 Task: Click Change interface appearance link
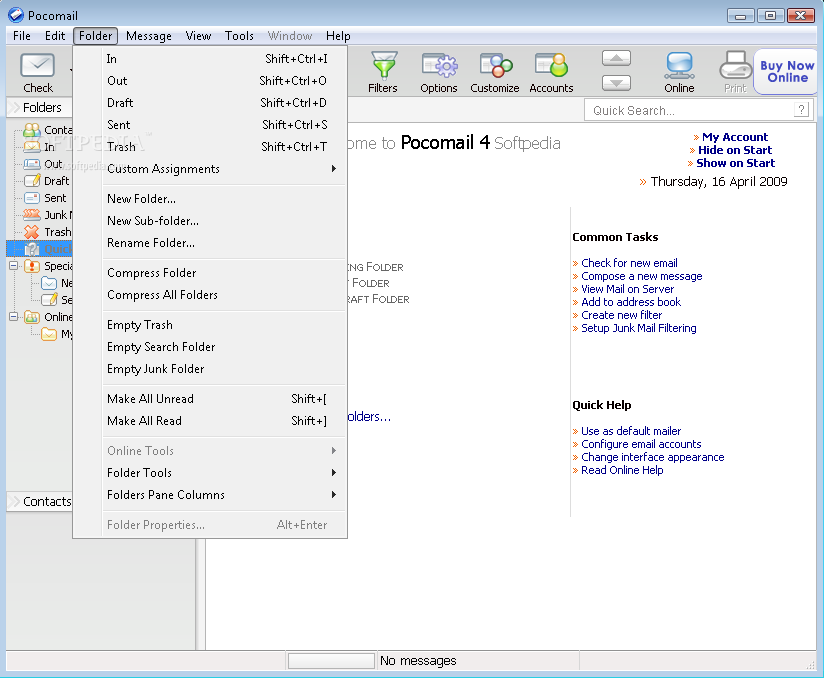(652, 457)
